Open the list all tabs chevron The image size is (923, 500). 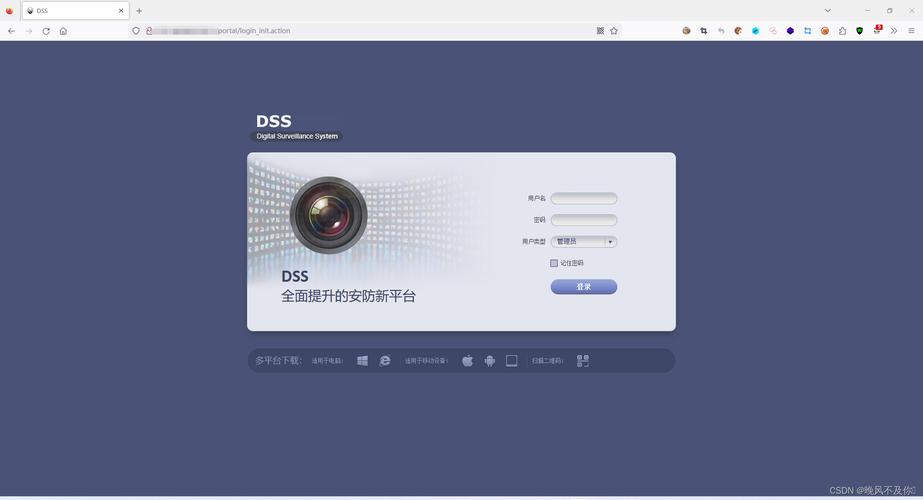click(828, 10)
